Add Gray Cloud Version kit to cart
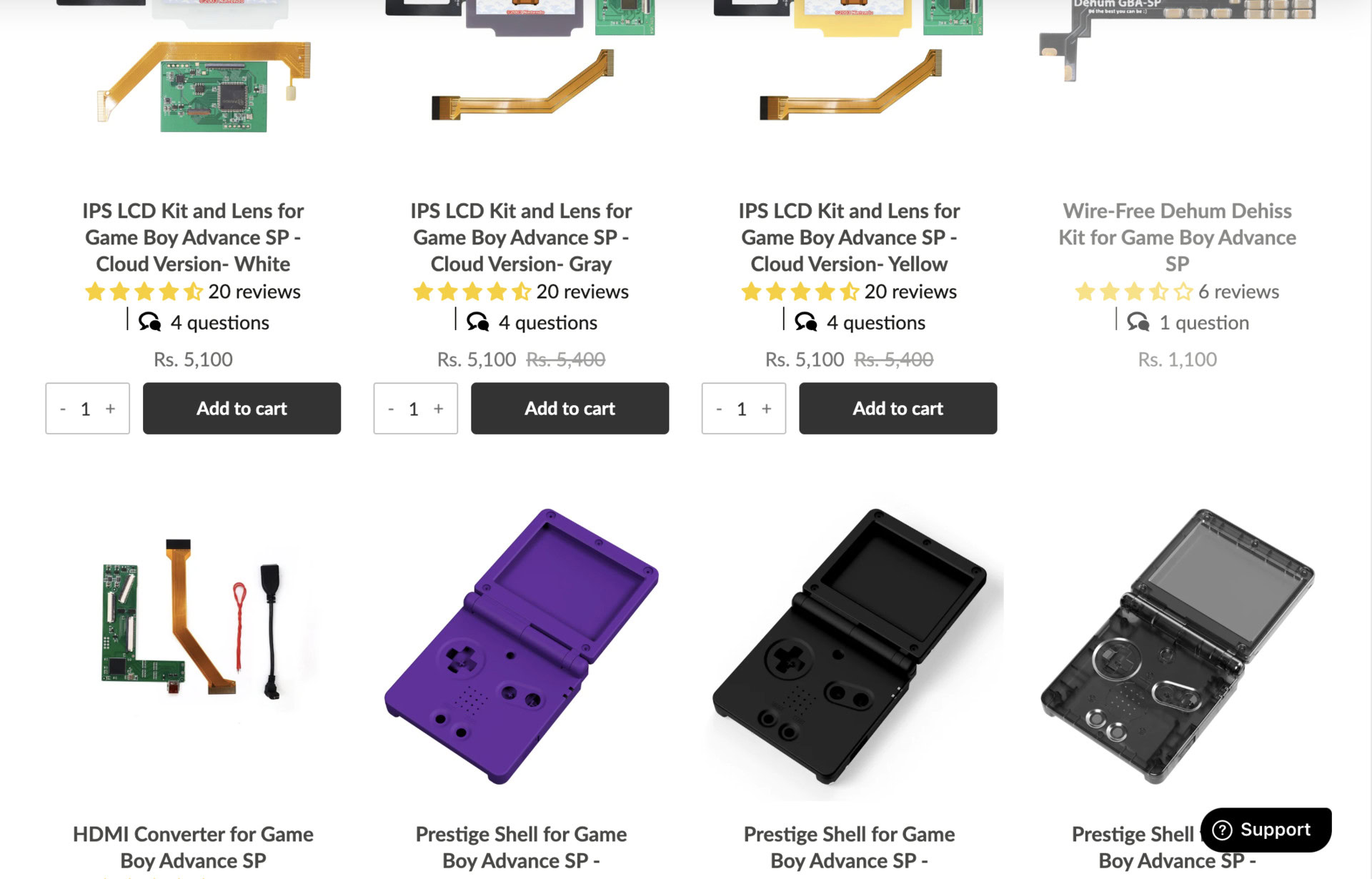 click(x=570, y=409)
